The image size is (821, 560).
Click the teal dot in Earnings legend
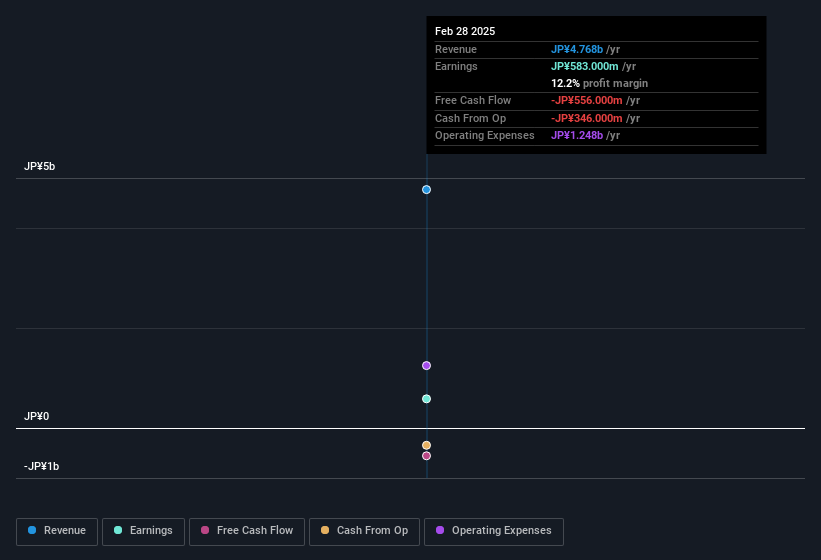tap(118, 530)
